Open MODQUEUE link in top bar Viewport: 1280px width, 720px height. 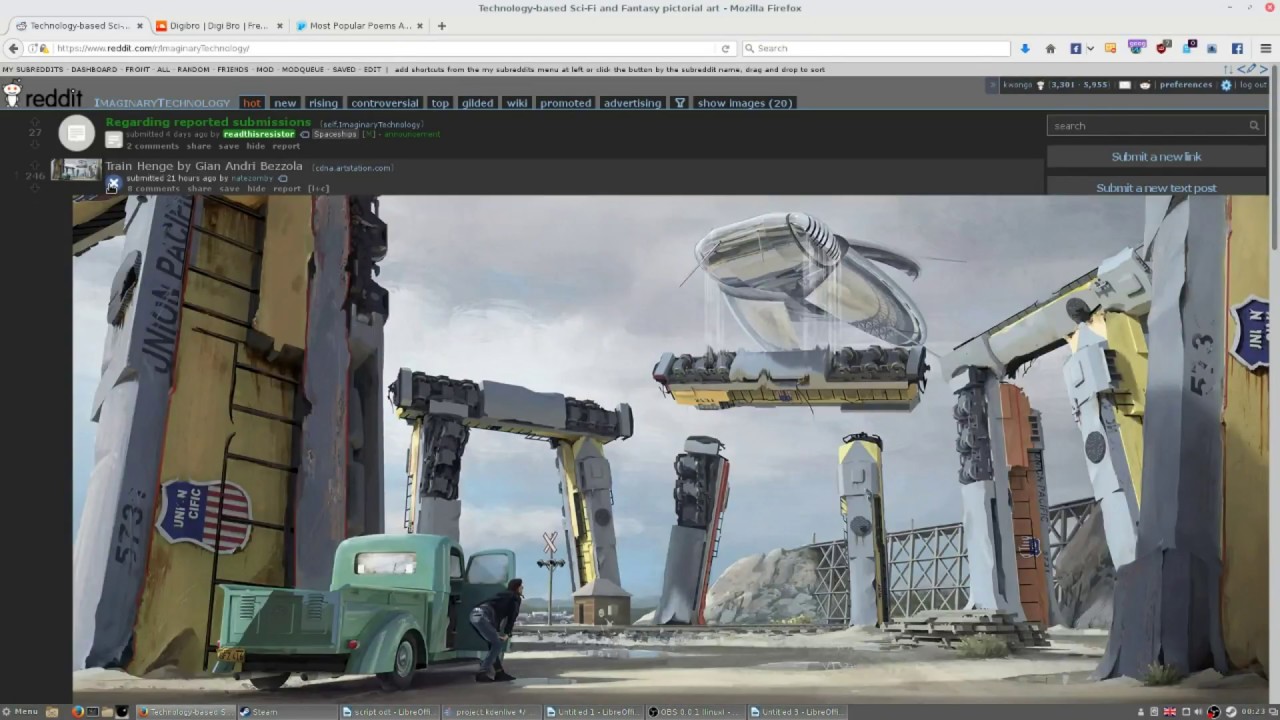point(303,70)
